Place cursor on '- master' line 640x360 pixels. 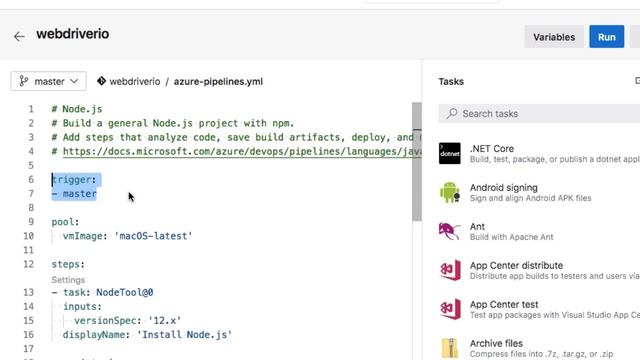tap(74, 194)
